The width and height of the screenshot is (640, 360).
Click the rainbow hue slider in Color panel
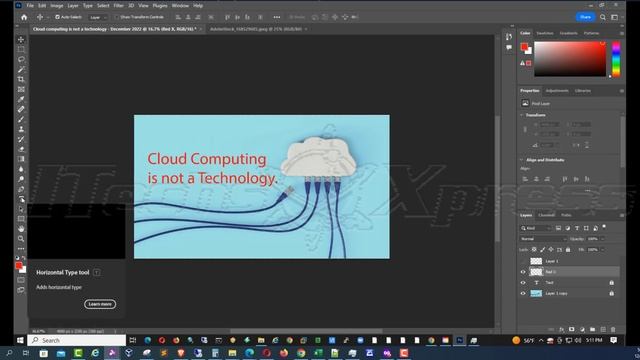coord(616,59)
